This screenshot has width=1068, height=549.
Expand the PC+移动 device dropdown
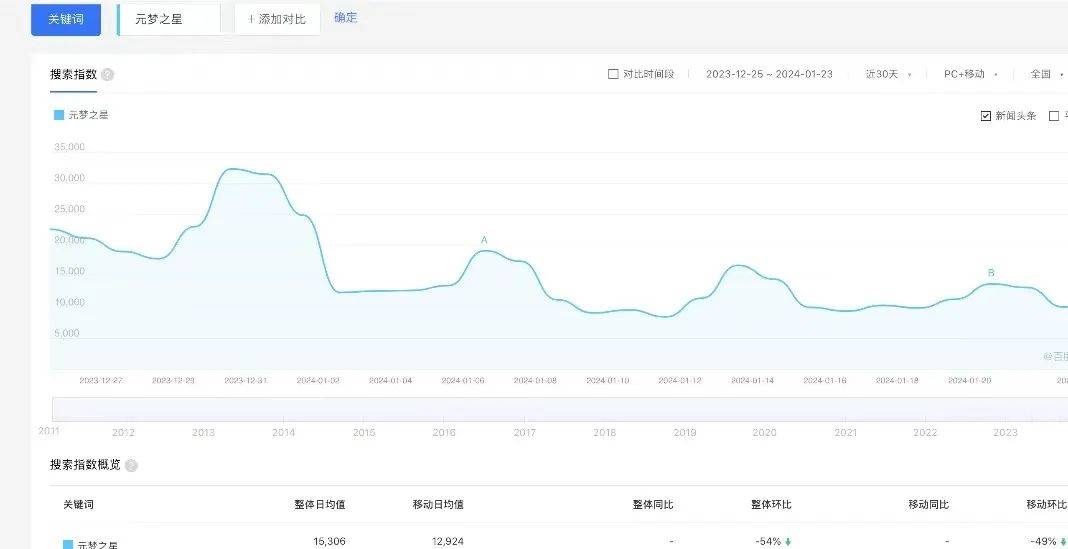pyautogui.click(x=970, y=74)
